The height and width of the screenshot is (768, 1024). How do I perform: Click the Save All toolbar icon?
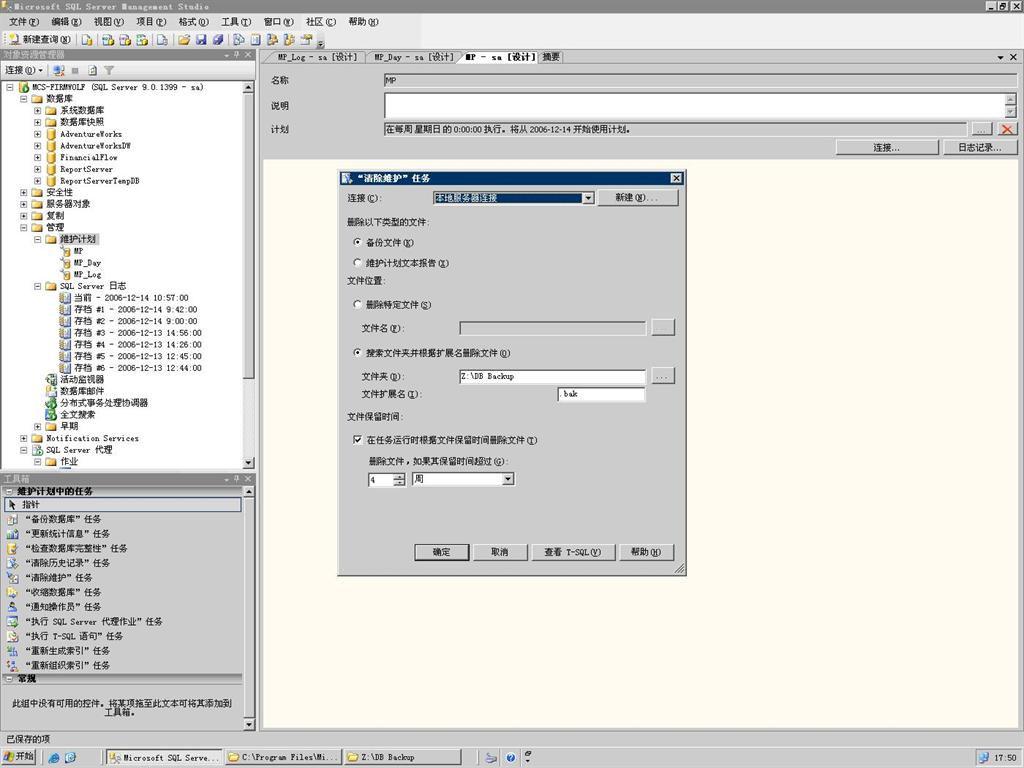(218, 40)
